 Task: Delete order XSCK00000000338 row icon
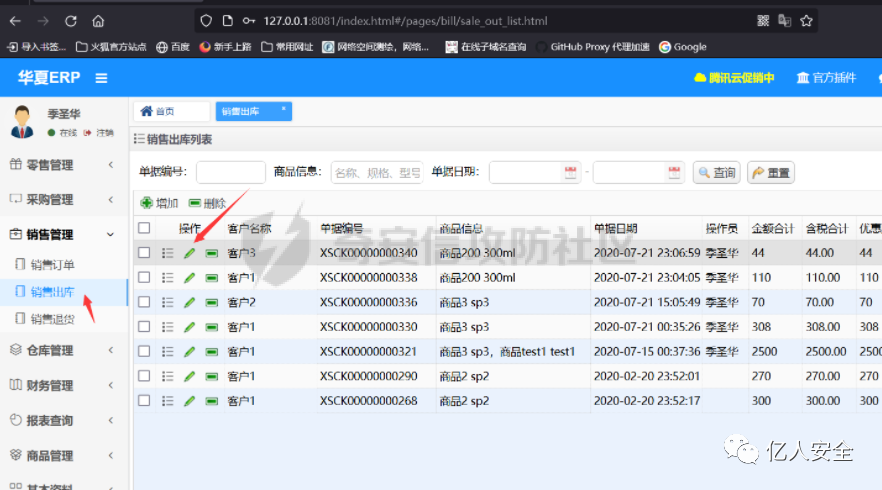212,278
